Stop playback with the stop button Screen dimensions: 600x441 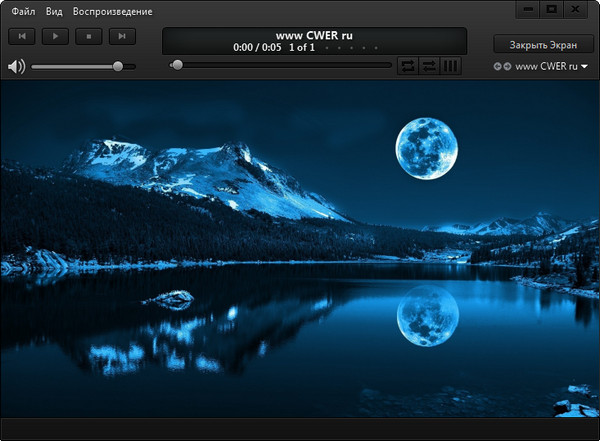pyautogui.click(x=89, y=36)
